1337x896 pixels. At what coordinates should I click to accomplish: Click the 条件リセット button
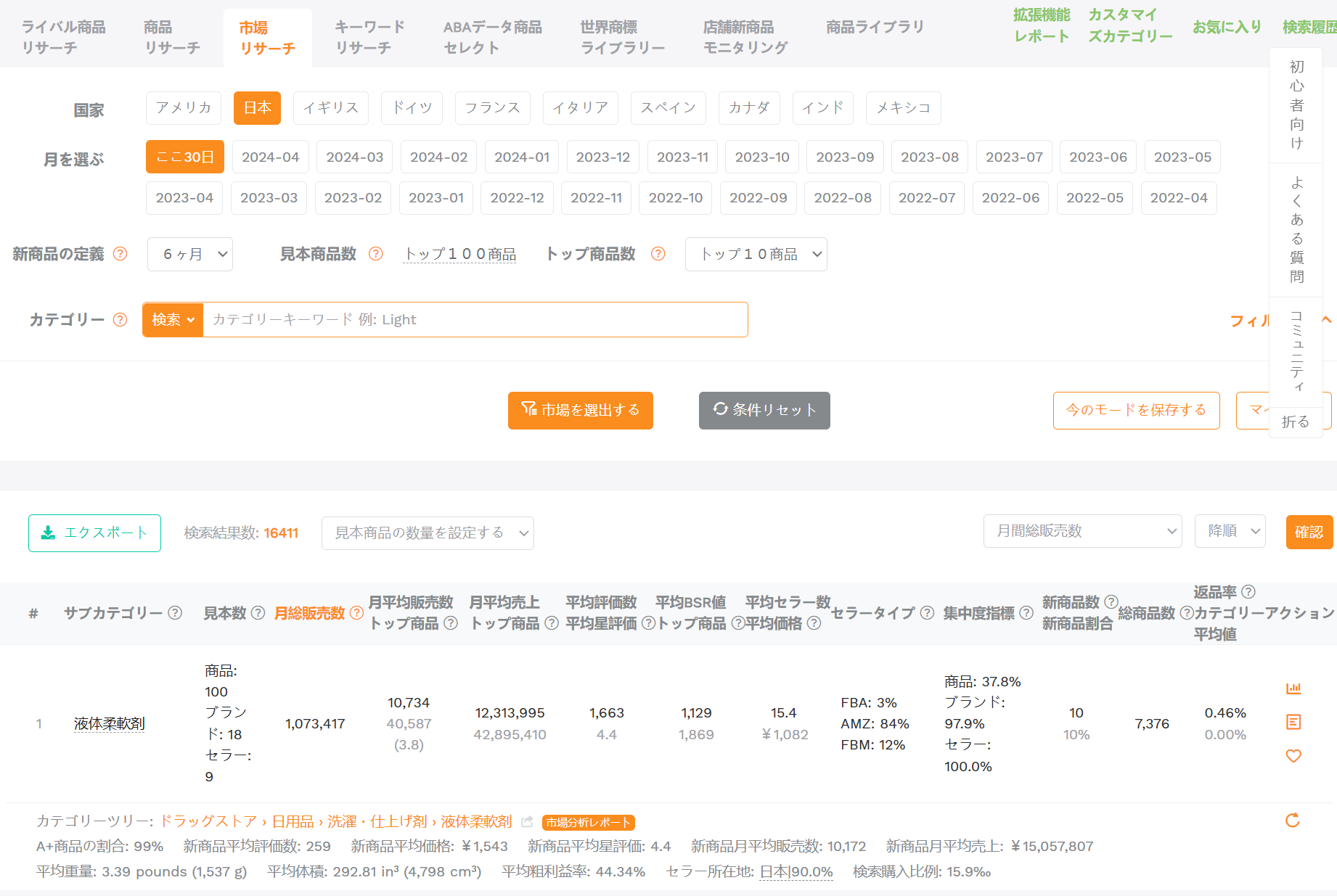point(764,411)
